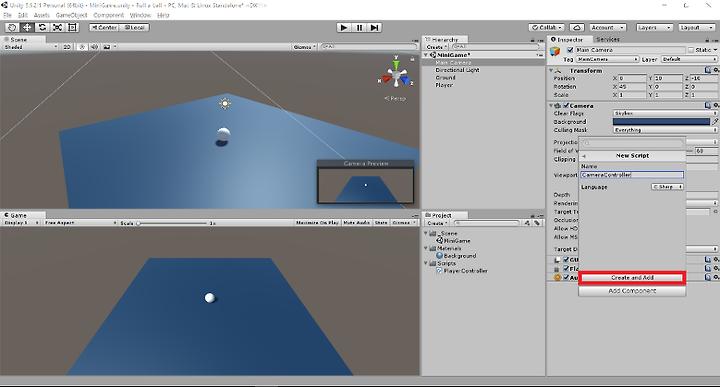The height and width of the screenshot is (387, 720).
Task: Click the script Name input field
Action: point(632,175)
